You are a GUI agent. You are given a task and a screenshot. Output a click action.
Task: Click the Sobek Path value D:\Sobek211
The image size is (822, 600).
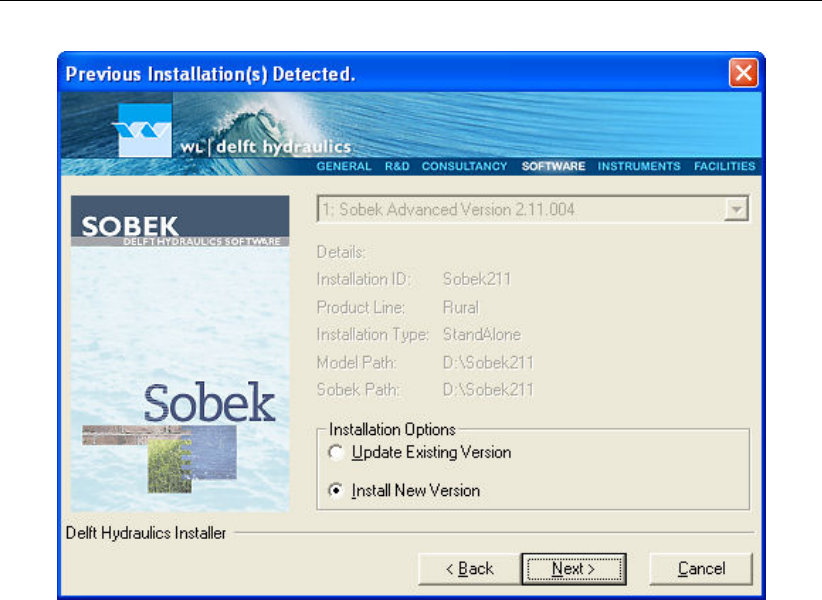point(488,389)
